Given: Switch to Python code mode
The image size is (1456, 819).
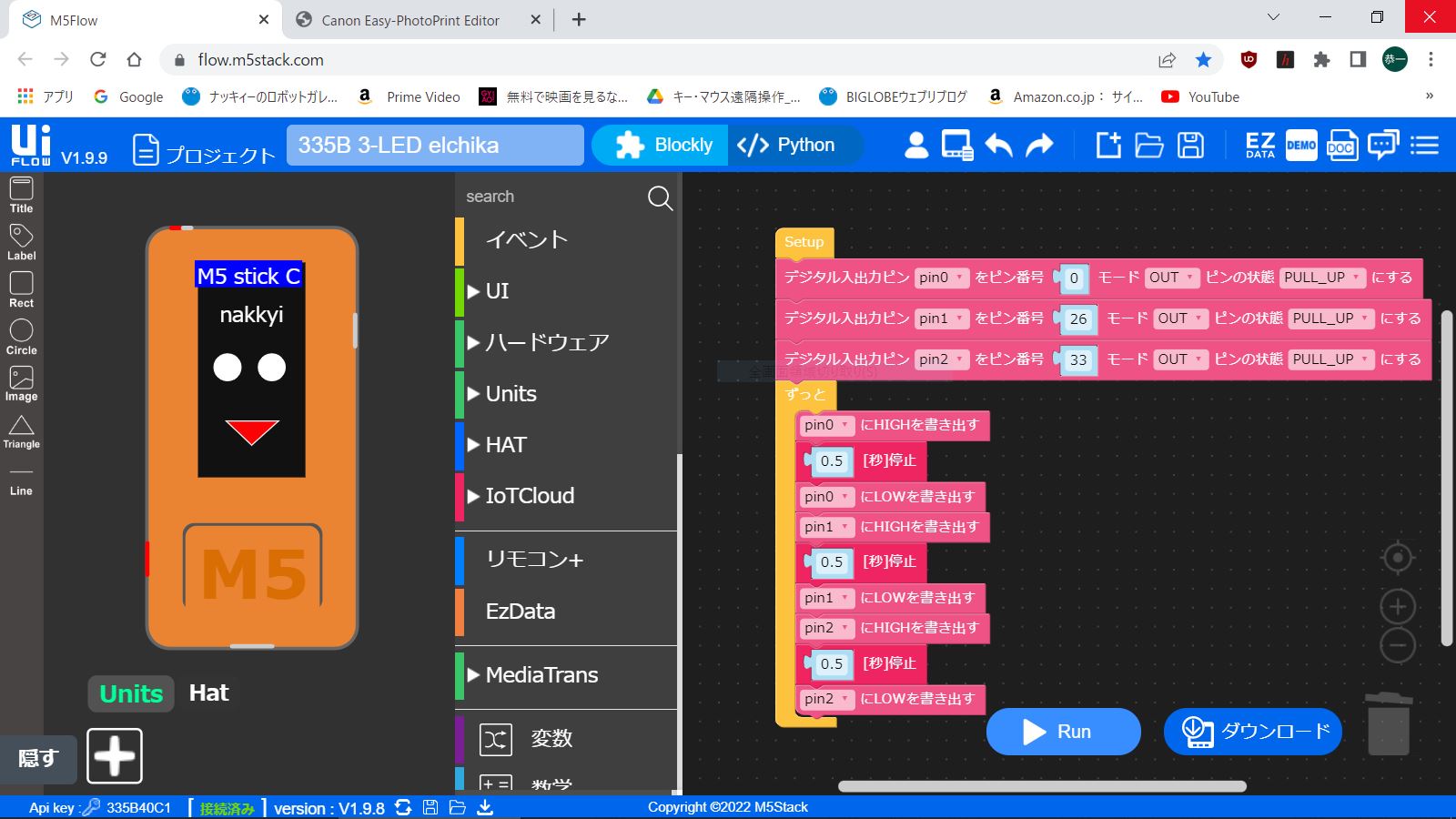Looking at the screenshot, I should (787, 146).
